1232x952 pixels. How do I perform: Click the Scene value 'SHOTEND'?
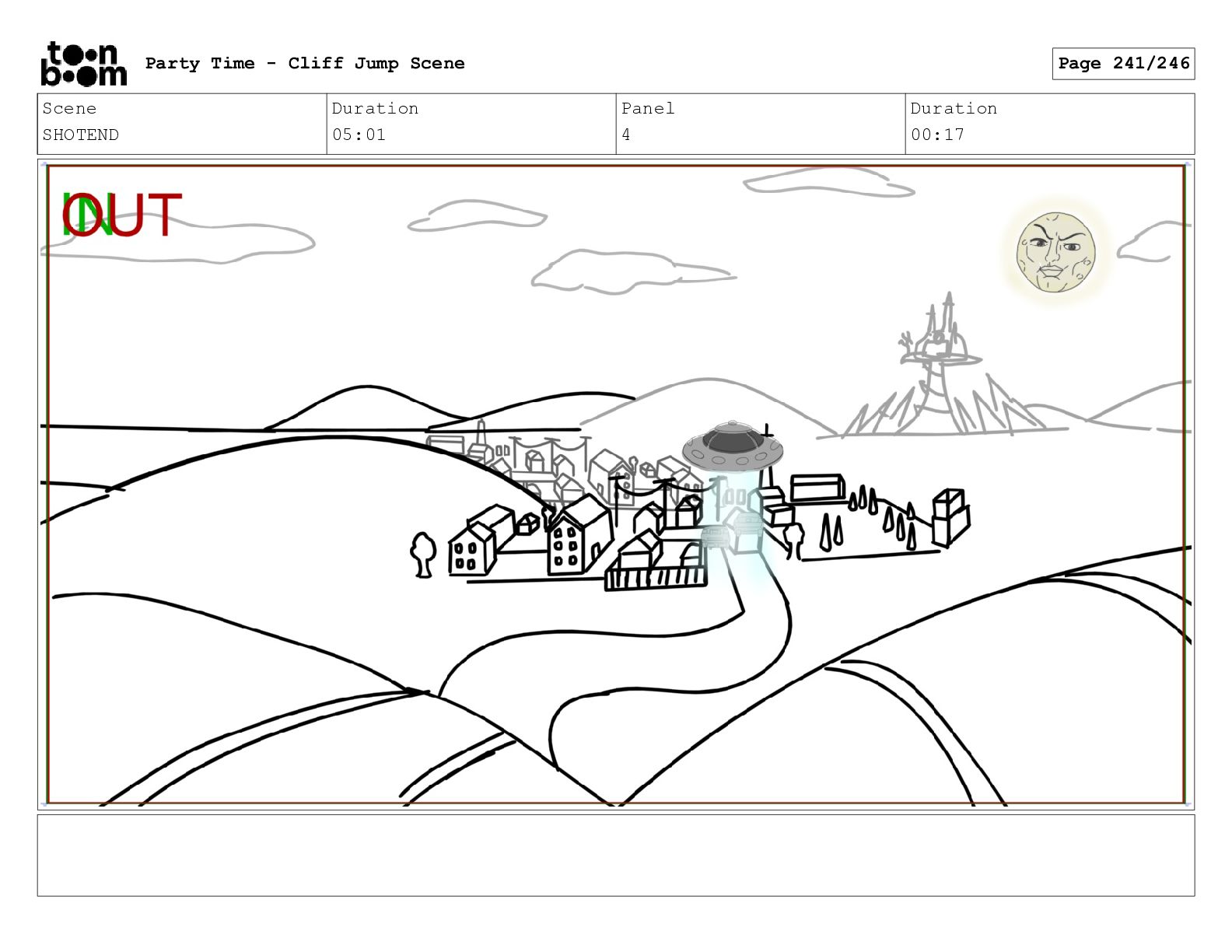pyautogui.click(x=81, y=135)
